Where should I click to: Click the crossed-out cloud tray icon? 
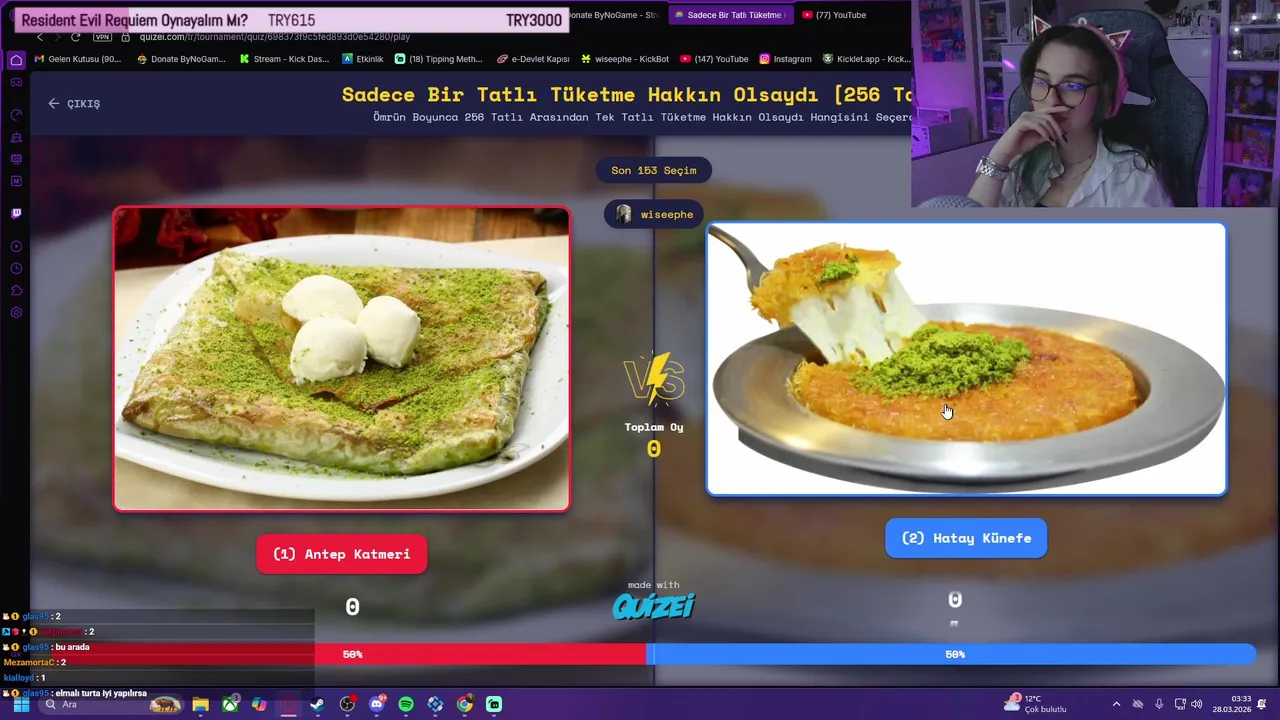(x=1137, y=704)
